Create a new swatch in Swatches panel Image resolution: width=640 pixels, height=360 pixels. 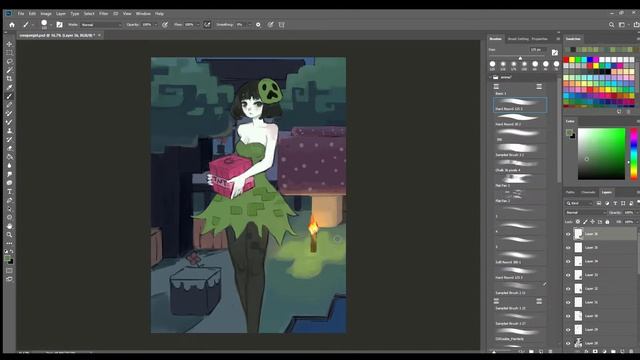[x=619, y=111]
